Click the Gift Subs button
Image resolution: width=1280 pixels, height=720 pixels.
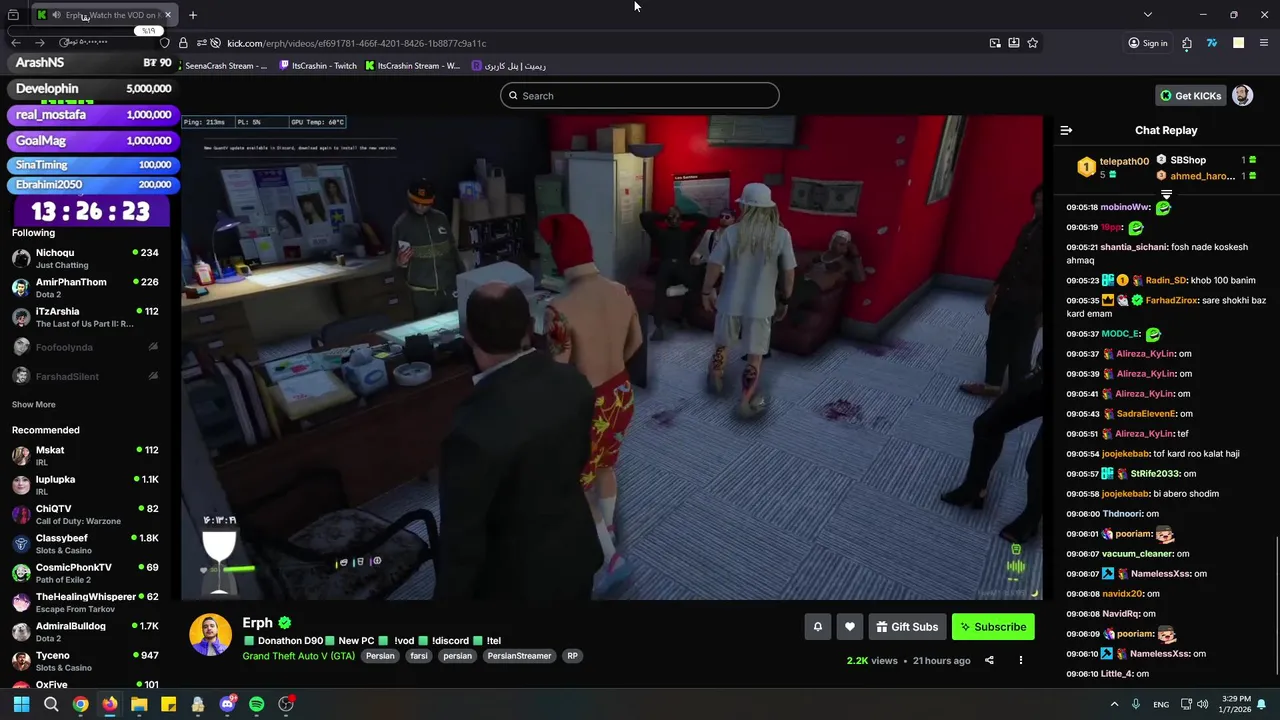click(x=907, y=627)
